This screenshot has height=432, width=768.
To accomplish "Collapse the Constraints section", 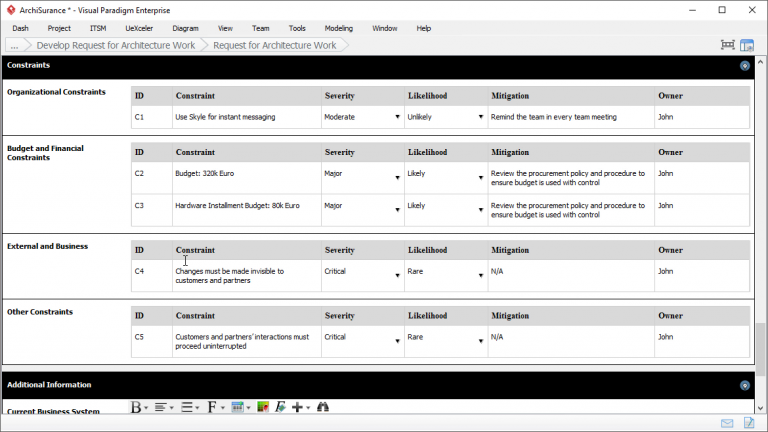I will pos(744,65).
